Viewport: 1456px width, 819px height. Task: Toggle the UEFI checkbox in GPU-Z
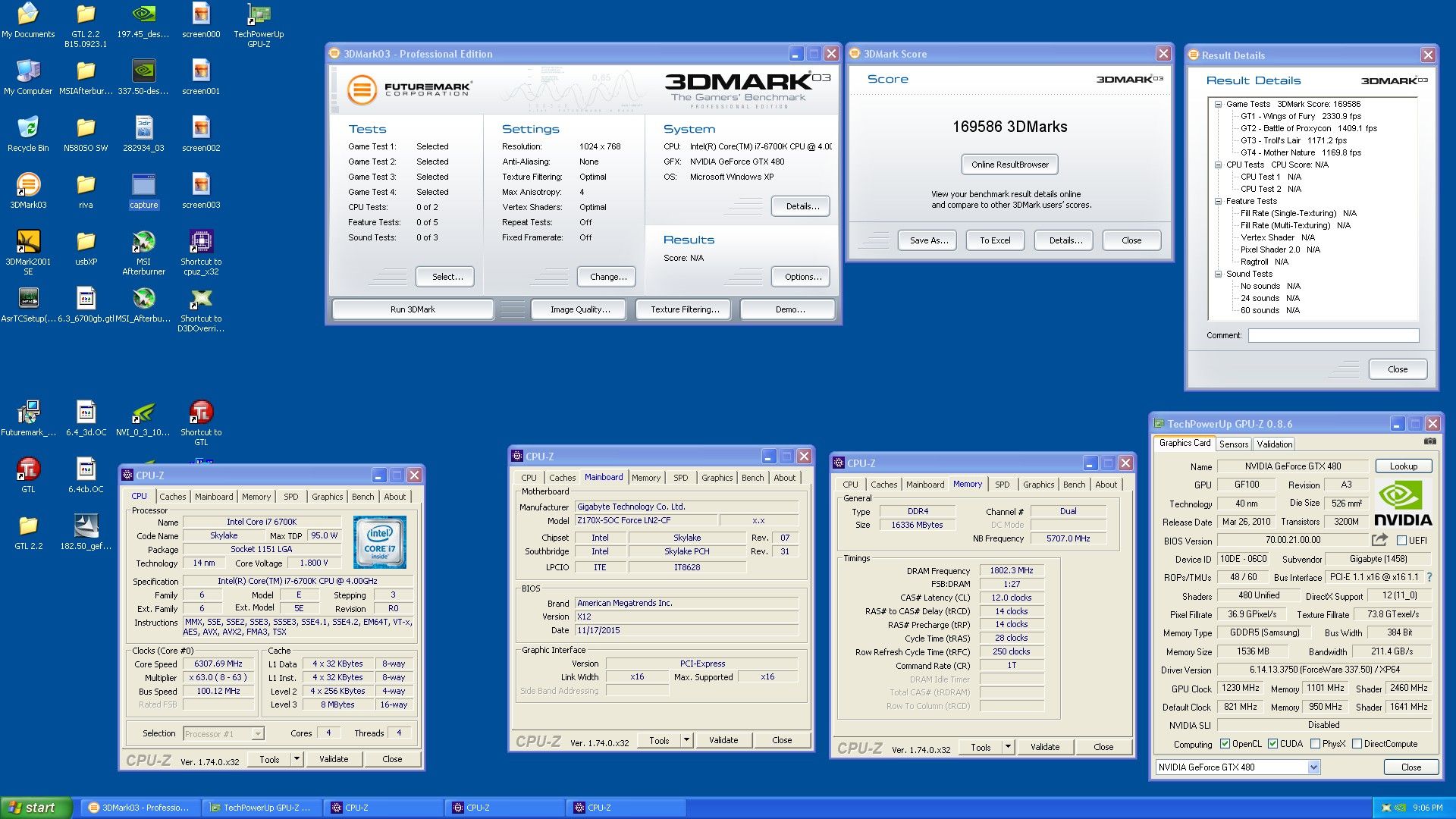(1401, 541)
